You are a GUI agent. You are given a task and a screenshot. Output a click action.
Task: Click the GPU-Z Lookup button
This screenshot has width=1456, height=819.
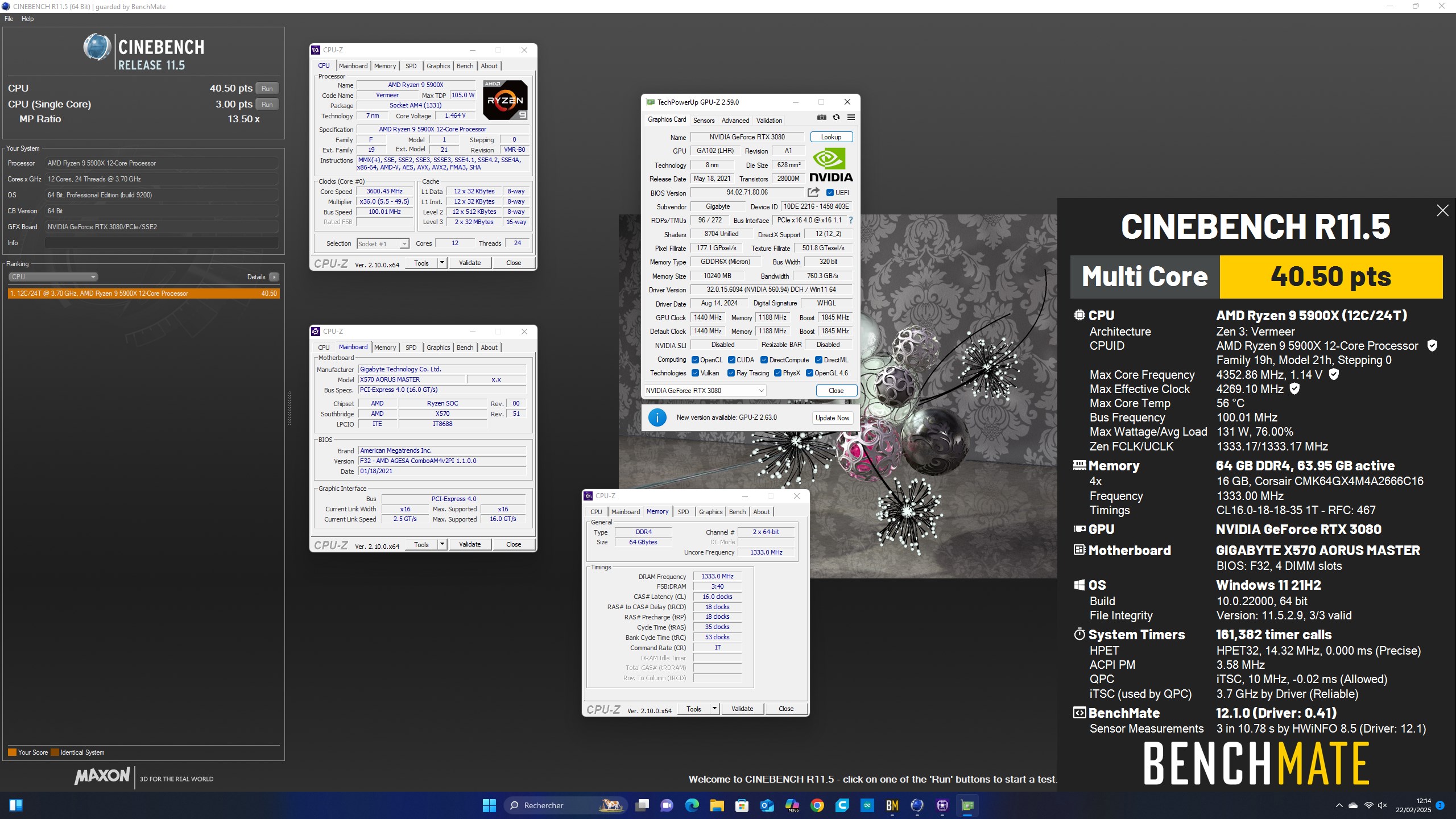pos(831,137)
